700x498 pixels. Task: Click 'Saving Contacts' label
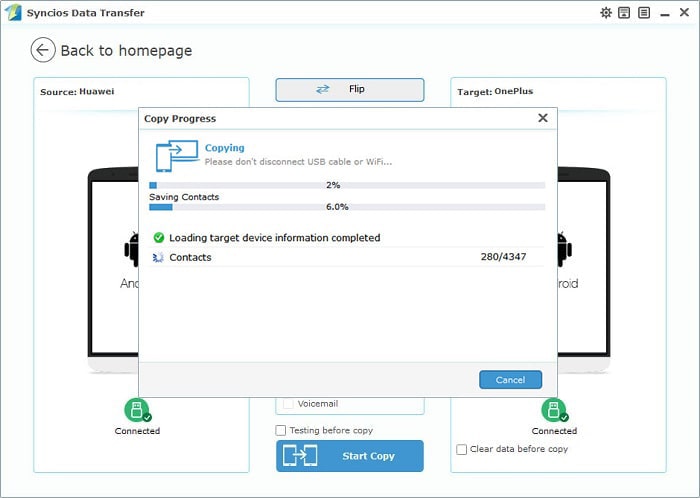click(x=184, y=197)
